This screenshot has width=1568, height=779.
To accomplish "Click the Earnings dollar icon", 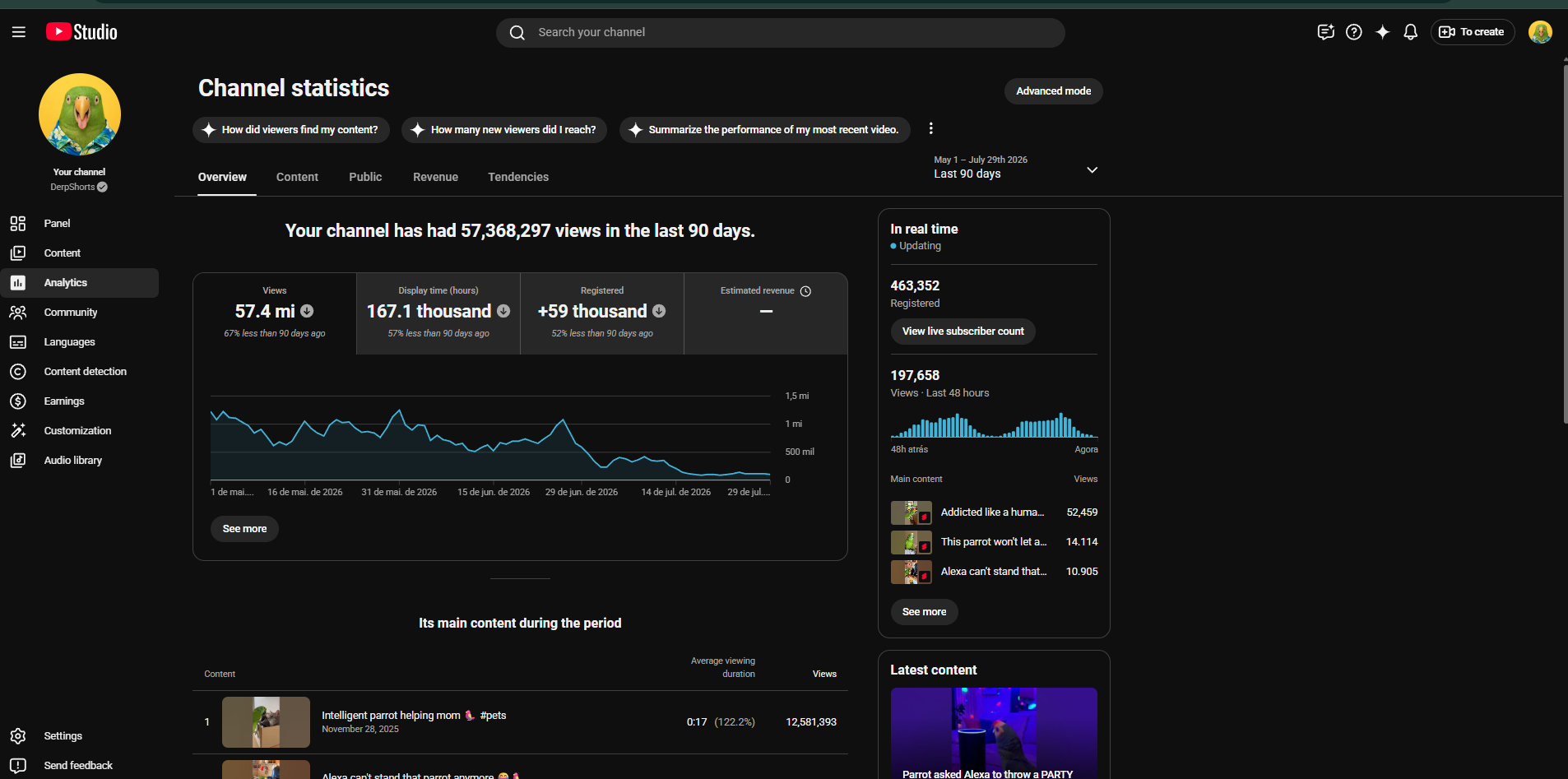I will point(18,401).
